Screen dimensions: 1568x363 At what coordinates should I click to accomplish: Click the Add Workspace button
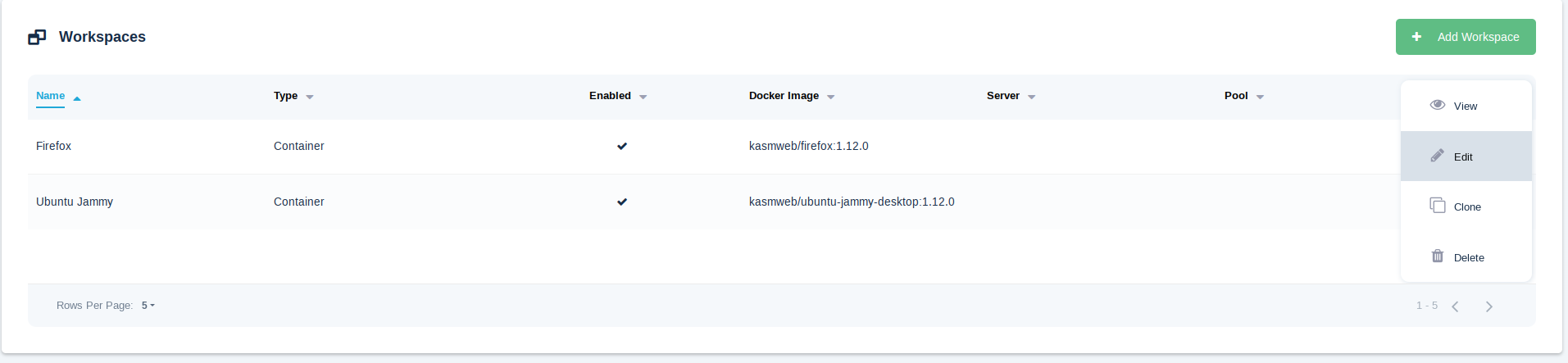click(1466, 37)
